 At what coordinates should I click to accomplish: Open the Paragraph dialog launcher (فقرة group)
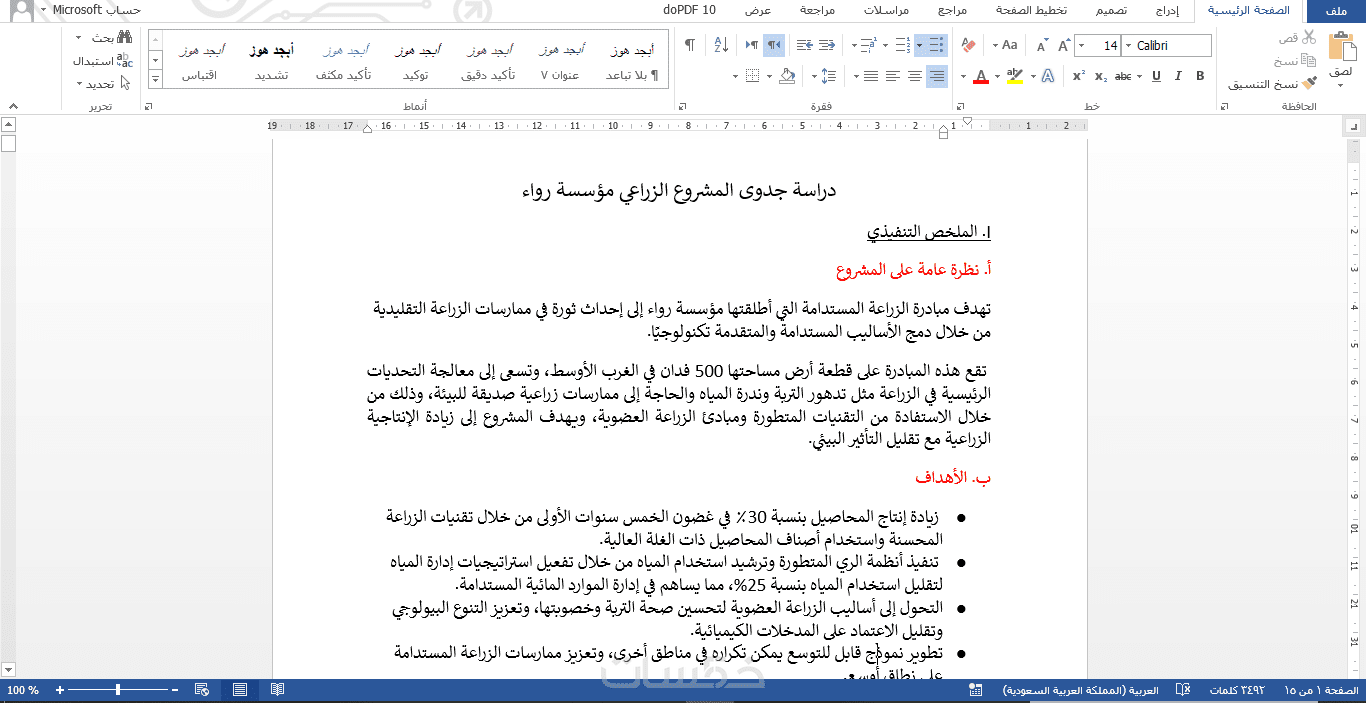pyautogui.click(x=683, y=106)
